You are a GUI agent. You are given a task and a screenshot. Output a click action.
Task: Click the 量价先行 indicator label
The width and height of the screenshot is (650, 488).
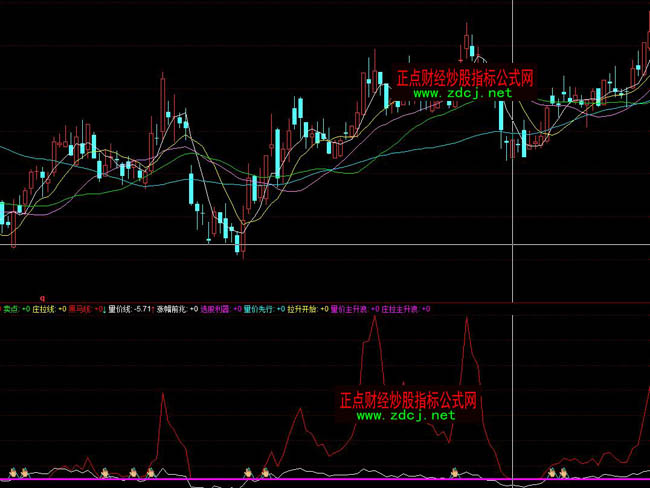coord(261,309)
